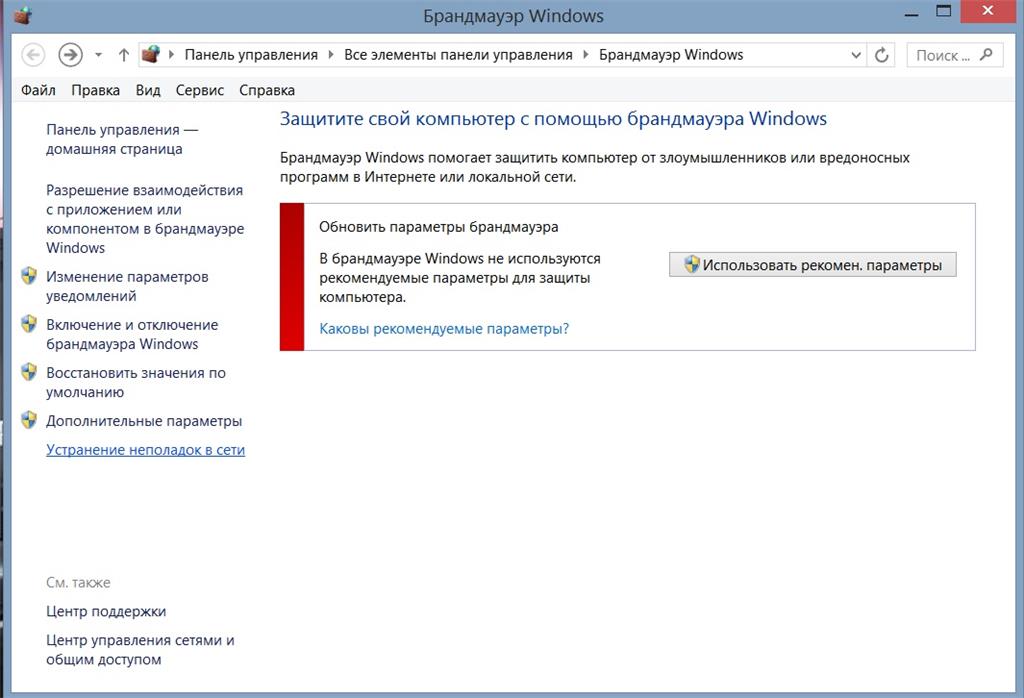Open Панель управления — домашняя страница link

point(122,139)
